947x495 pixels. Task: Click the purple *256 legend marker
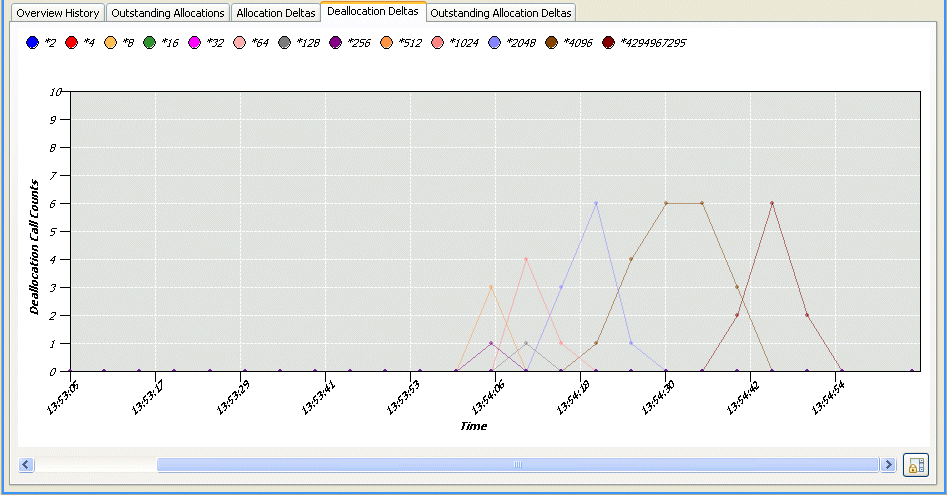(x=335, y=43)
